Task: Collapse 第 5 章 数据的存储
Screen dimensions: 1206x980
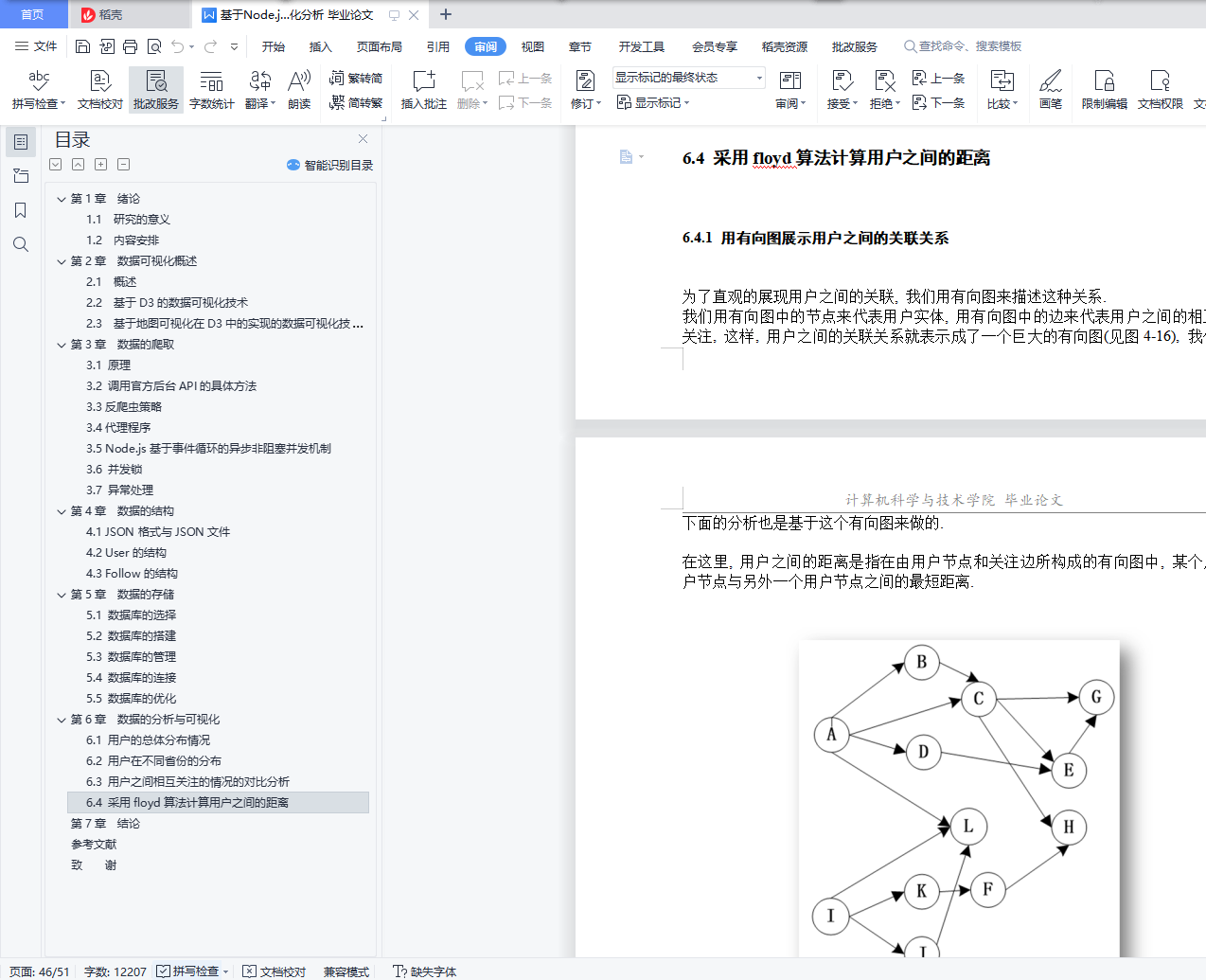Action: click(61, 595)
